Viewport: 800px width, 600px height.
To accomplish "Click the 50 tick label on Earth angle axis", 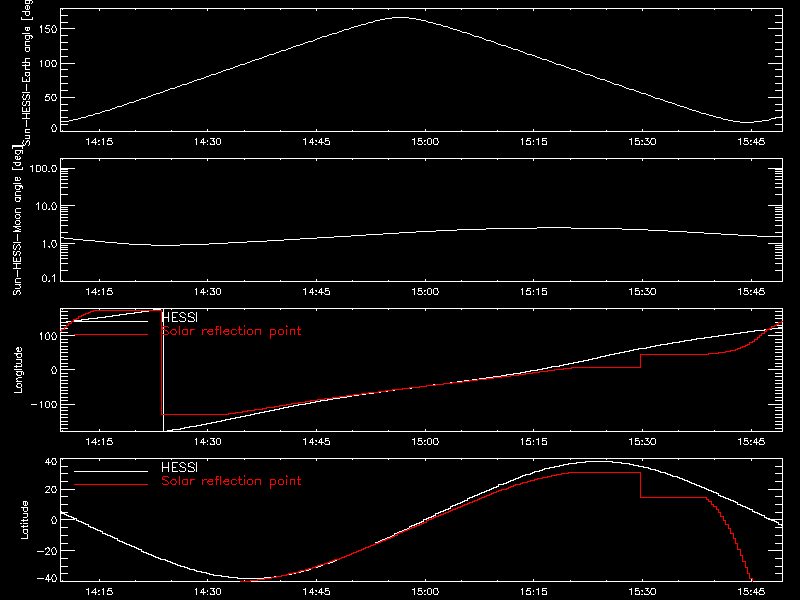I will click(51, 97).
